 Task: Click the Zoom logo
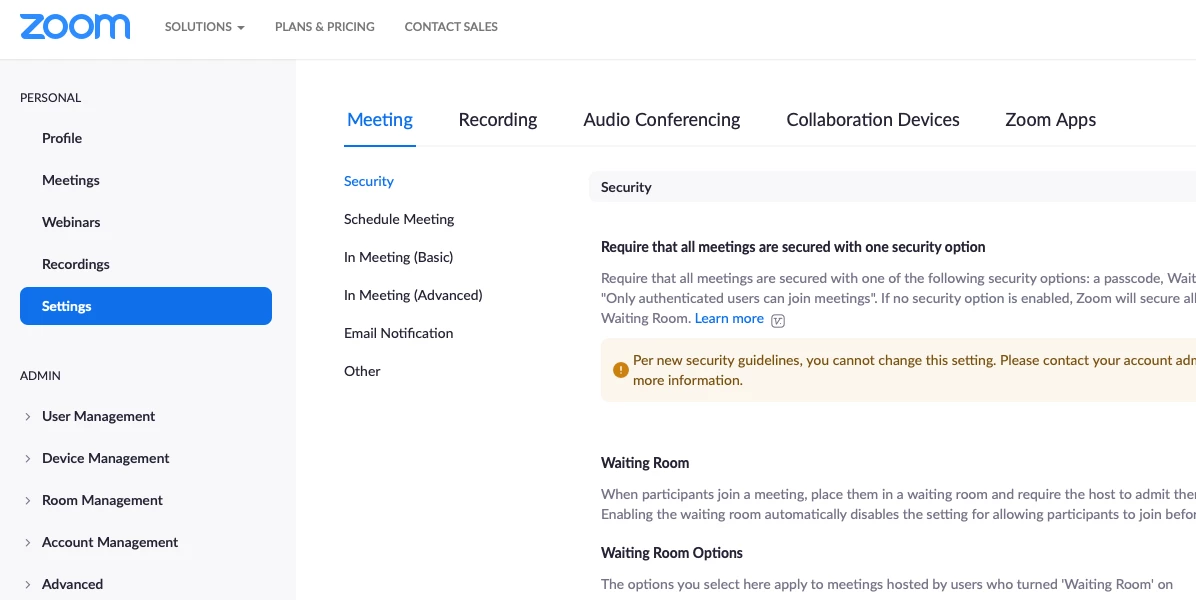coord(75,27)
